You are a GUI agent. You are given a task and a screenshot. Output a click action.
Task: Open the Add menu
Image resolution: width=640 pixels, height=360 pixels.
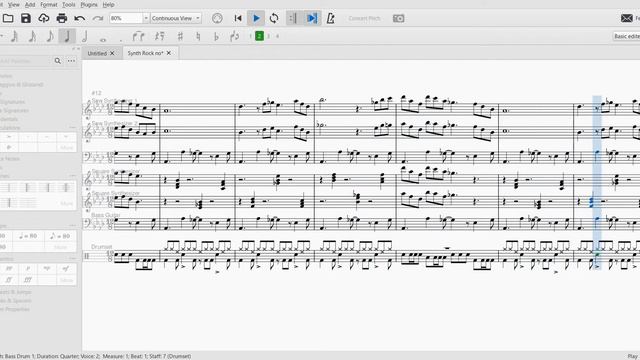(30, 4)
